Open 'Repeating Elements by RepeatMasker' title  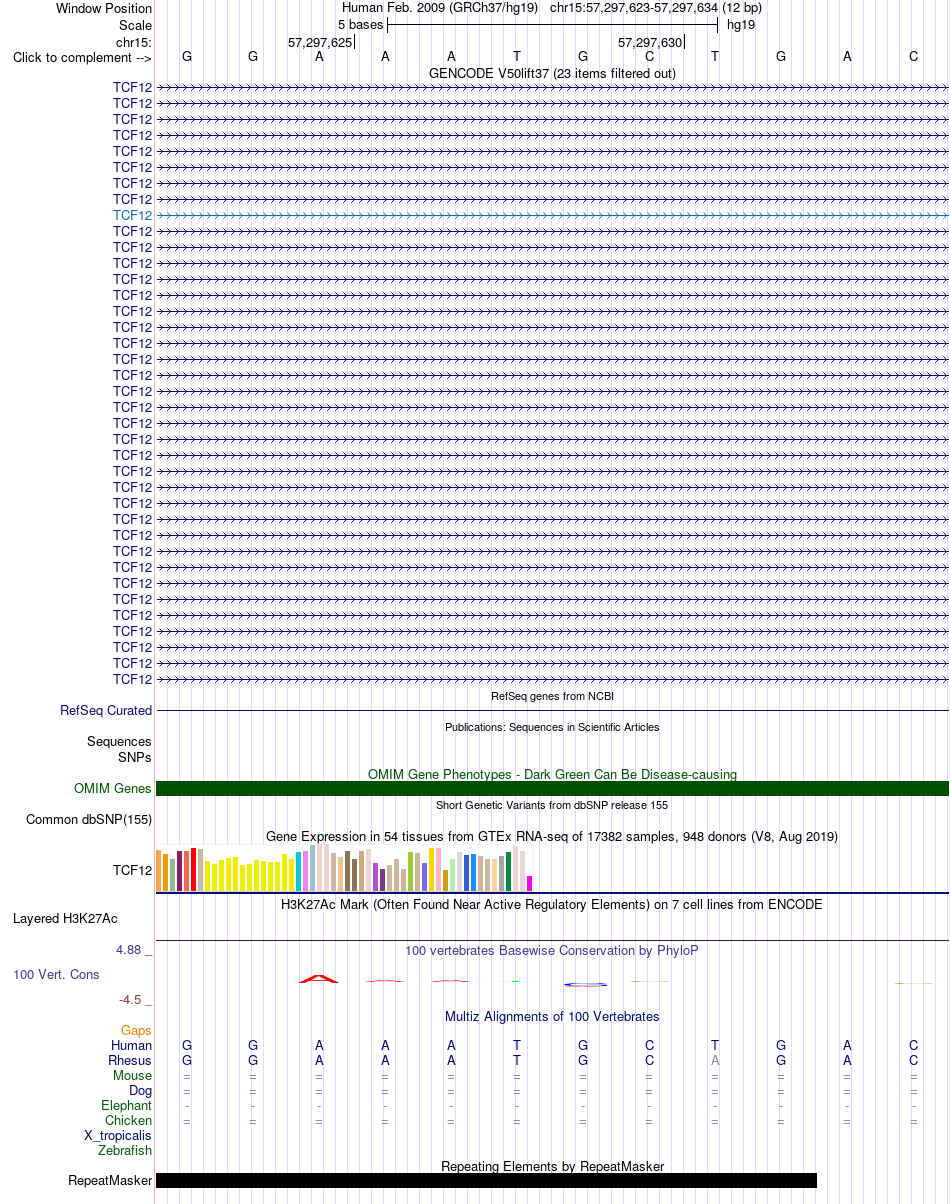point(552,1166)
